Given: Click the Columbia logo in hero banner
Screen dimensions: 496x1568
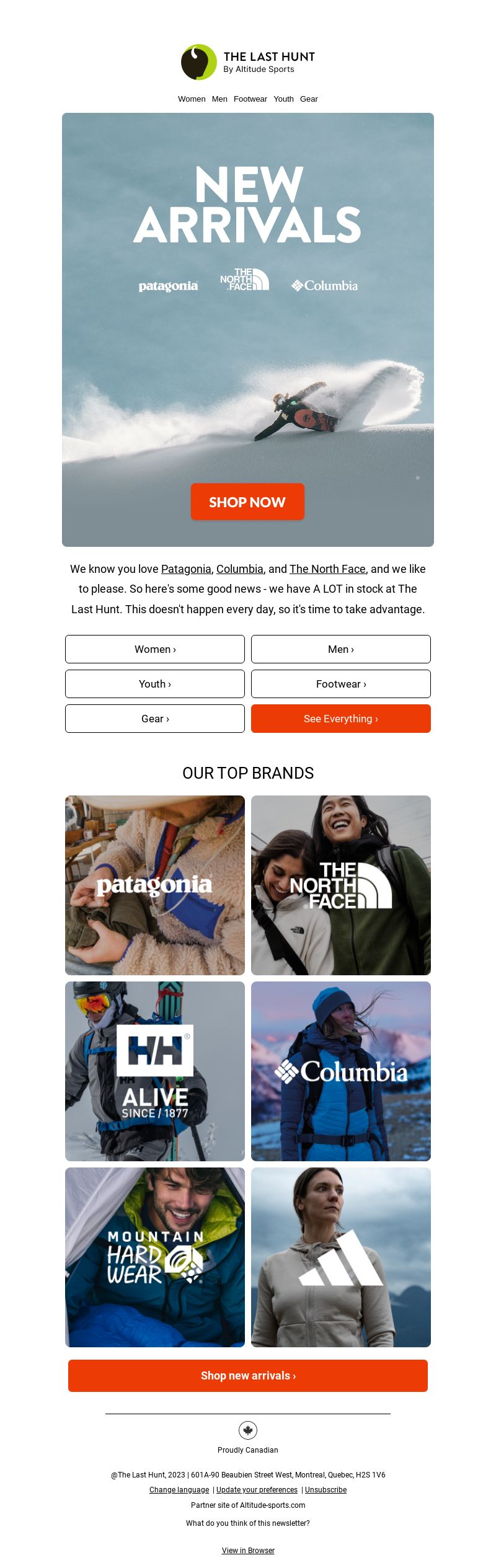Looking at the screenshot, I should [324, 285].
